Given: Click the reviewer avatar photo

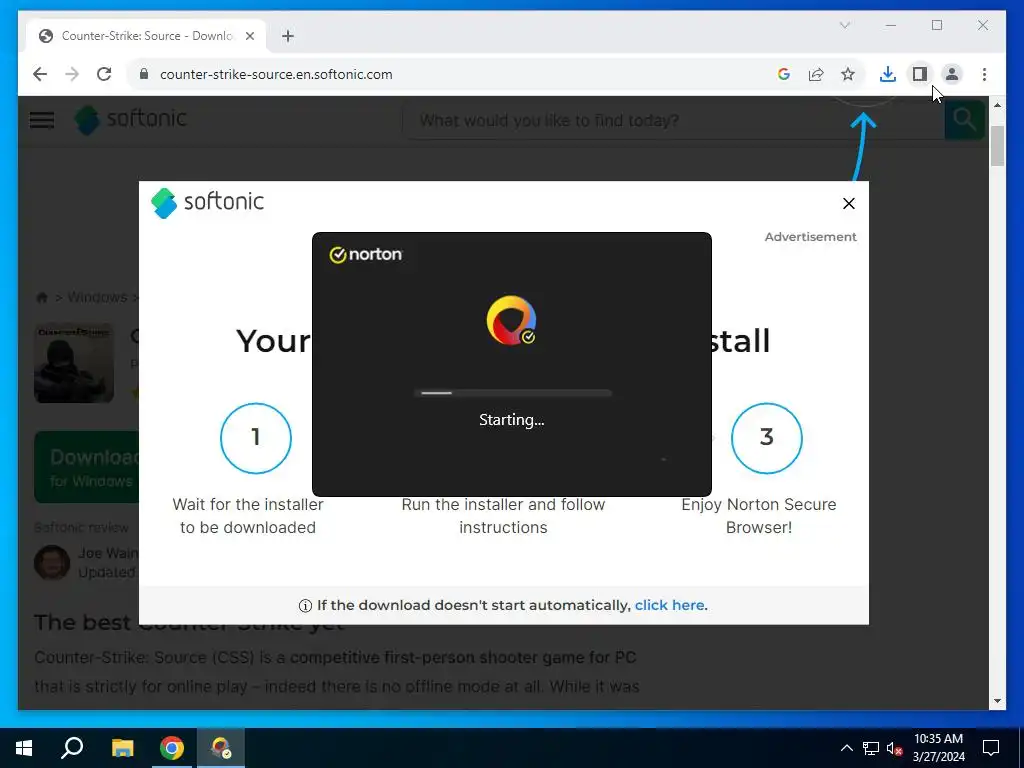Looking at the screenshot, I should (x=52, y=562).
